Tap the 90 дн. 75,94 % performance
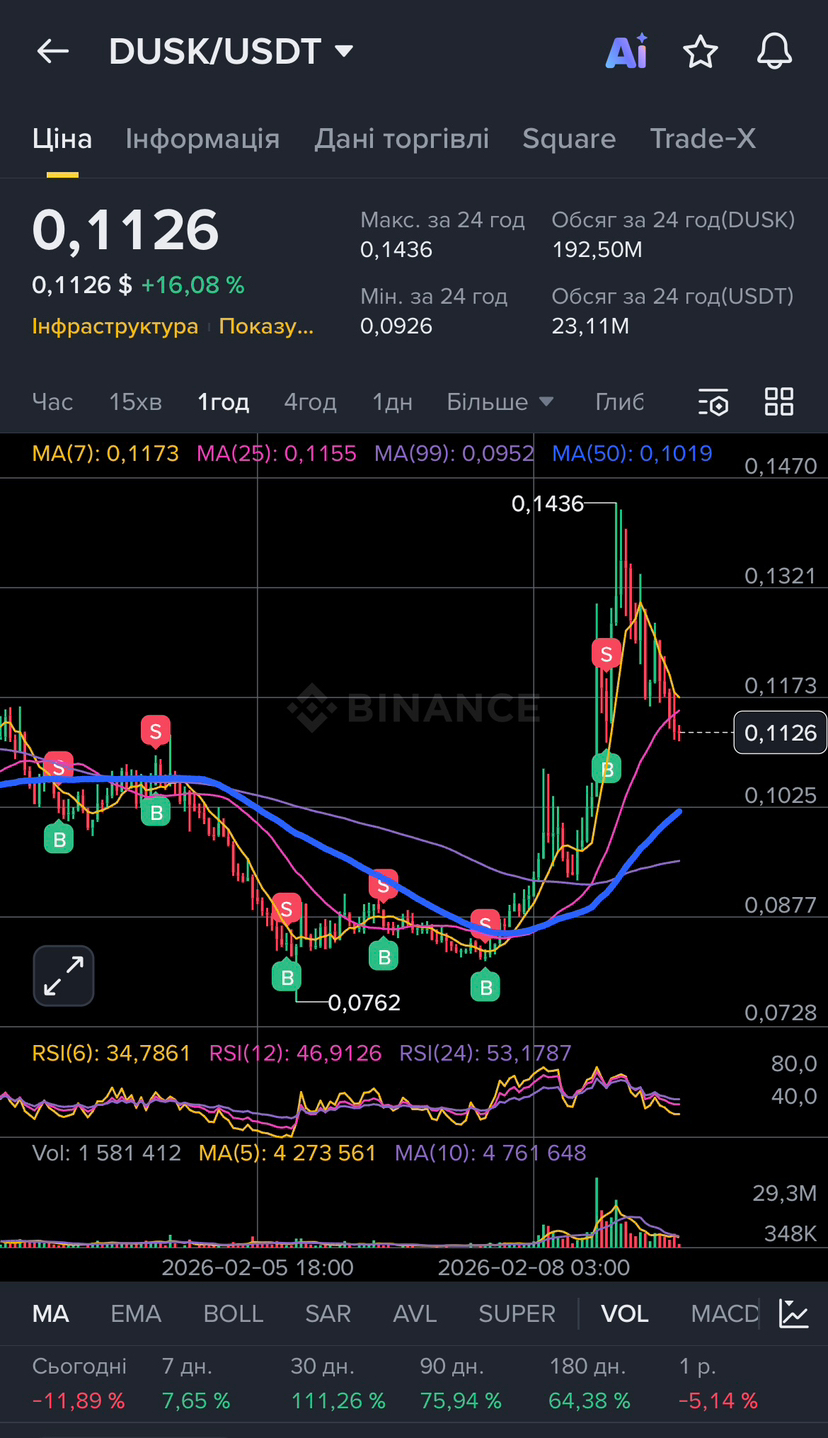This screenshot has height=1438, width=828. pos(461,1383)
